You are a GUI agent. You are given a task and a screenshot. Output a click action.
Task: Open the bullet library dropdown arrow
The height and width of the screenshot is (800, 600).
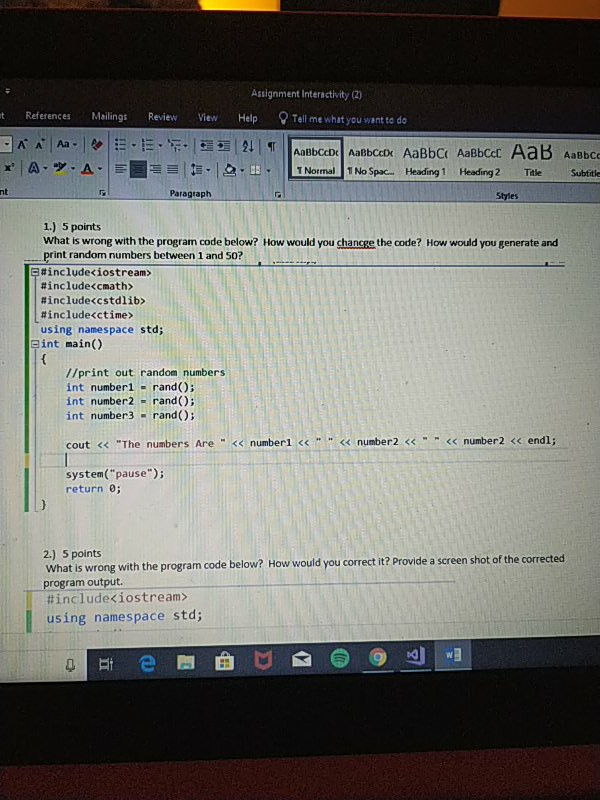[x=134, y=146]
